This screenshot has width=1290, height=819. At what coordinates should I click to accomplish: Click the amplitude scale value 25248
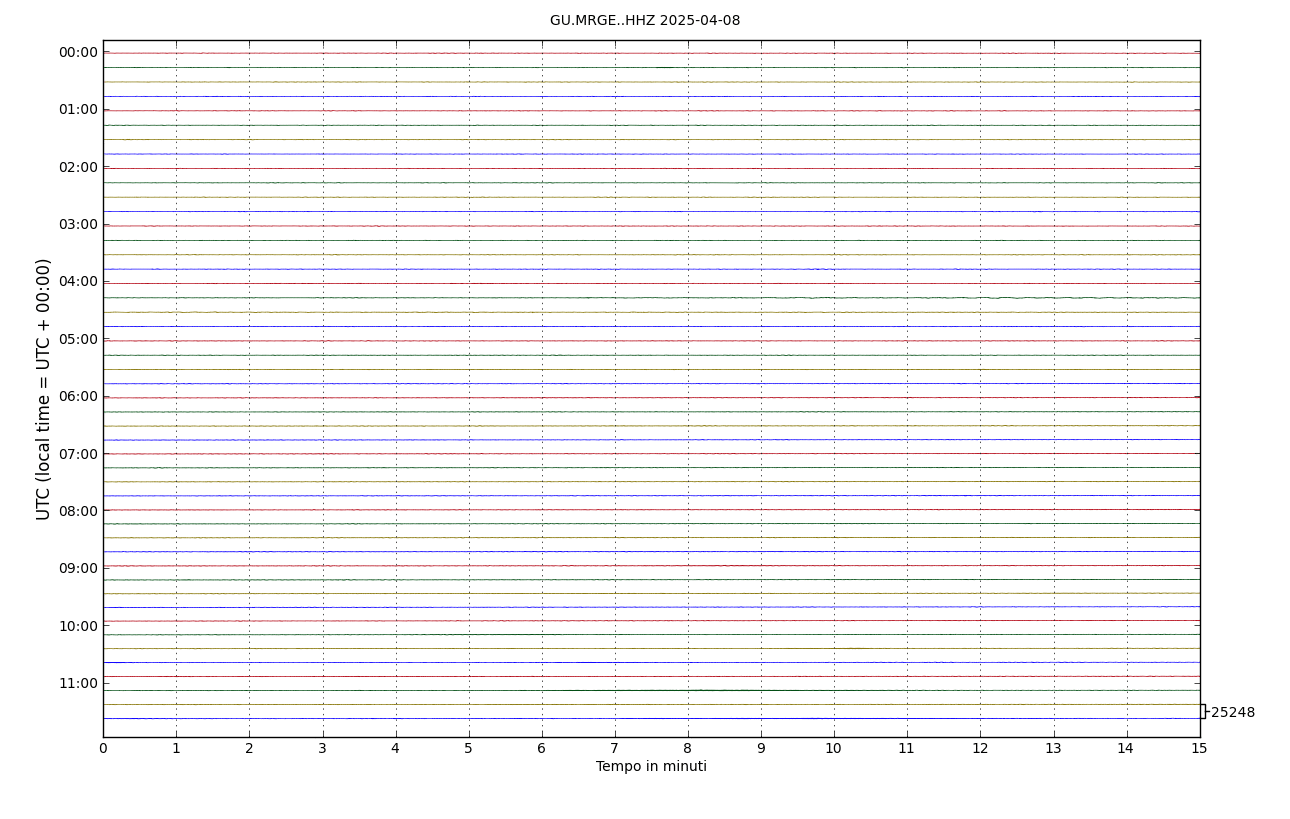coord(1233,713)
